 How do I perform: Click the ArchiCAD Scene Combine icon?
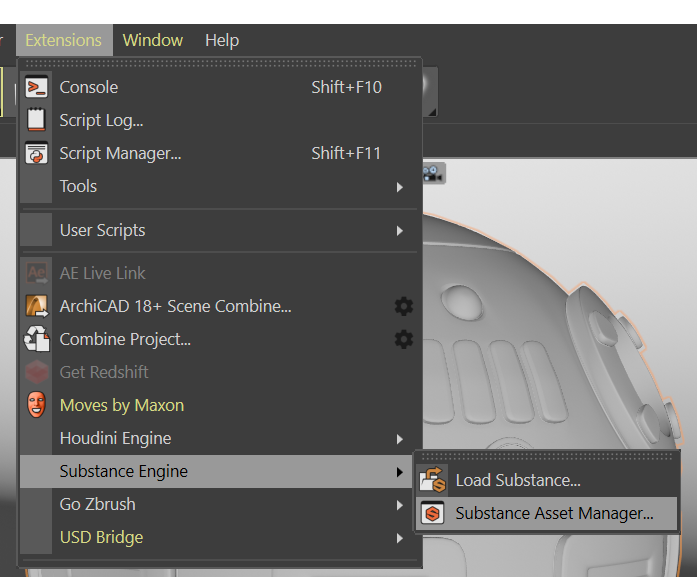pyautogui.click(x=37, y=306)
